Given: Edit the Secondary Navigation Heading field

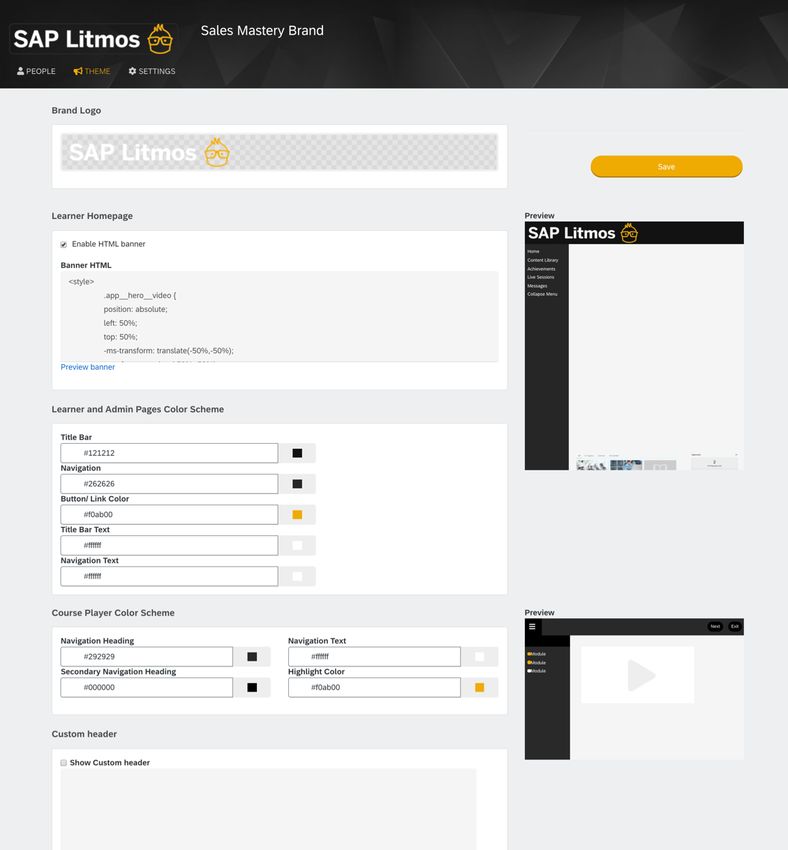Looking at the screenshot, I should tap(146, 687).
